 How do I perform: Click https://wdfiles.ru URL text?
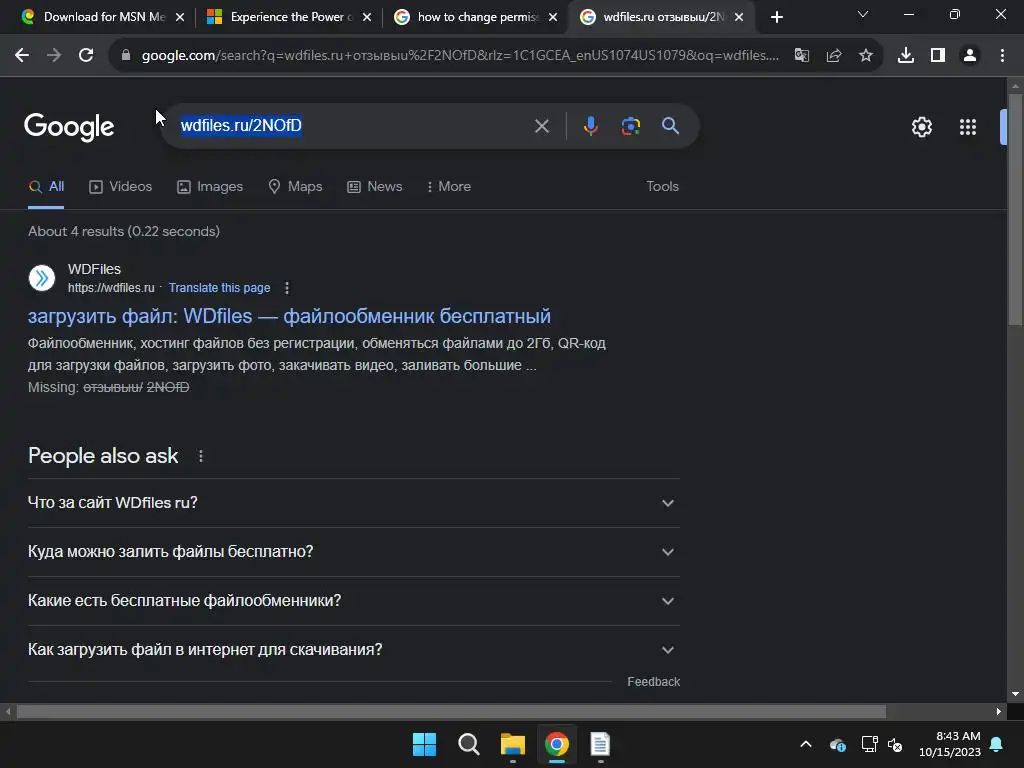coord(111,288)
